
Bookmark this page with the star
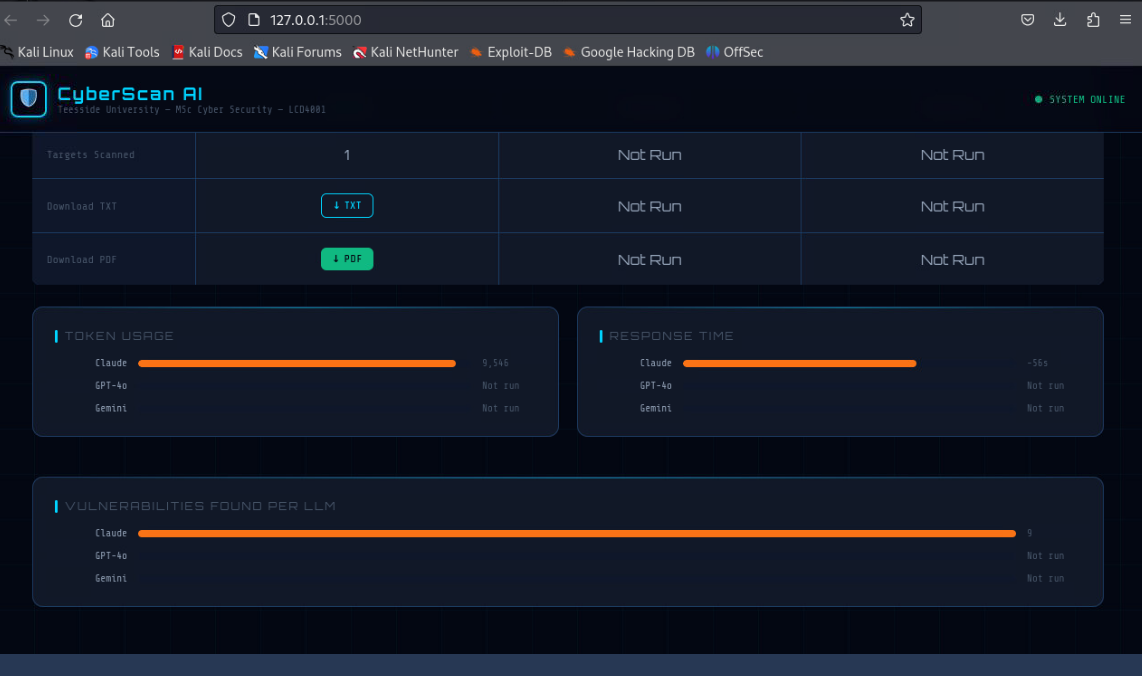[907, 20]
